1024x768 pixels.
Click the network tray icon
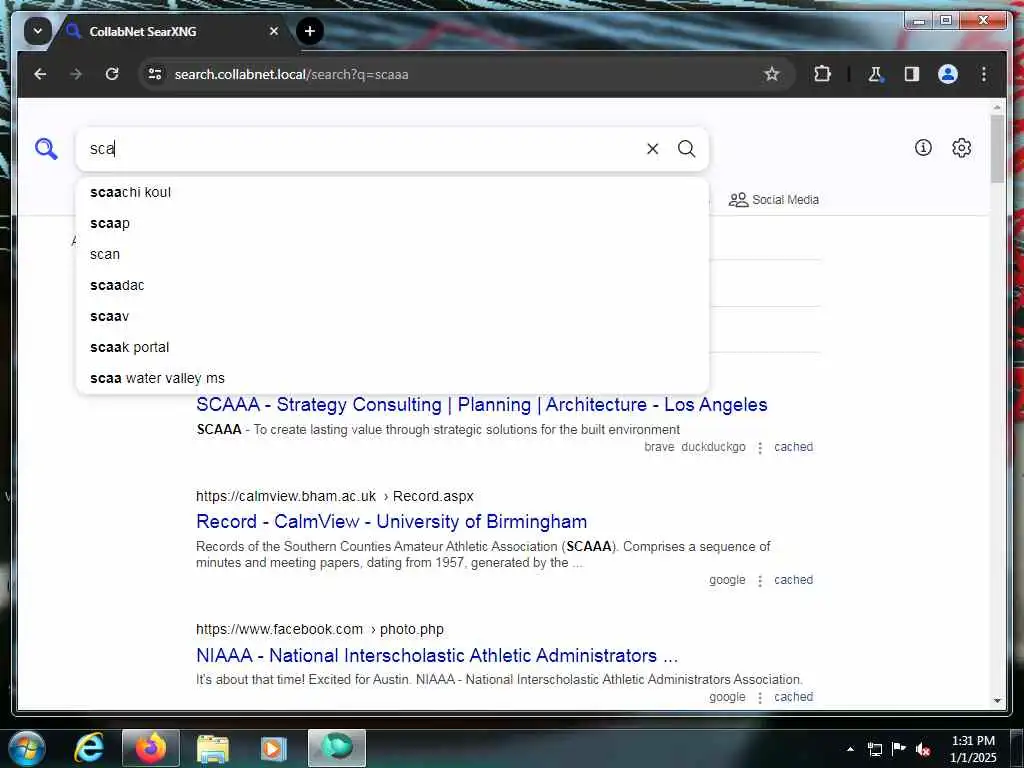874,749
